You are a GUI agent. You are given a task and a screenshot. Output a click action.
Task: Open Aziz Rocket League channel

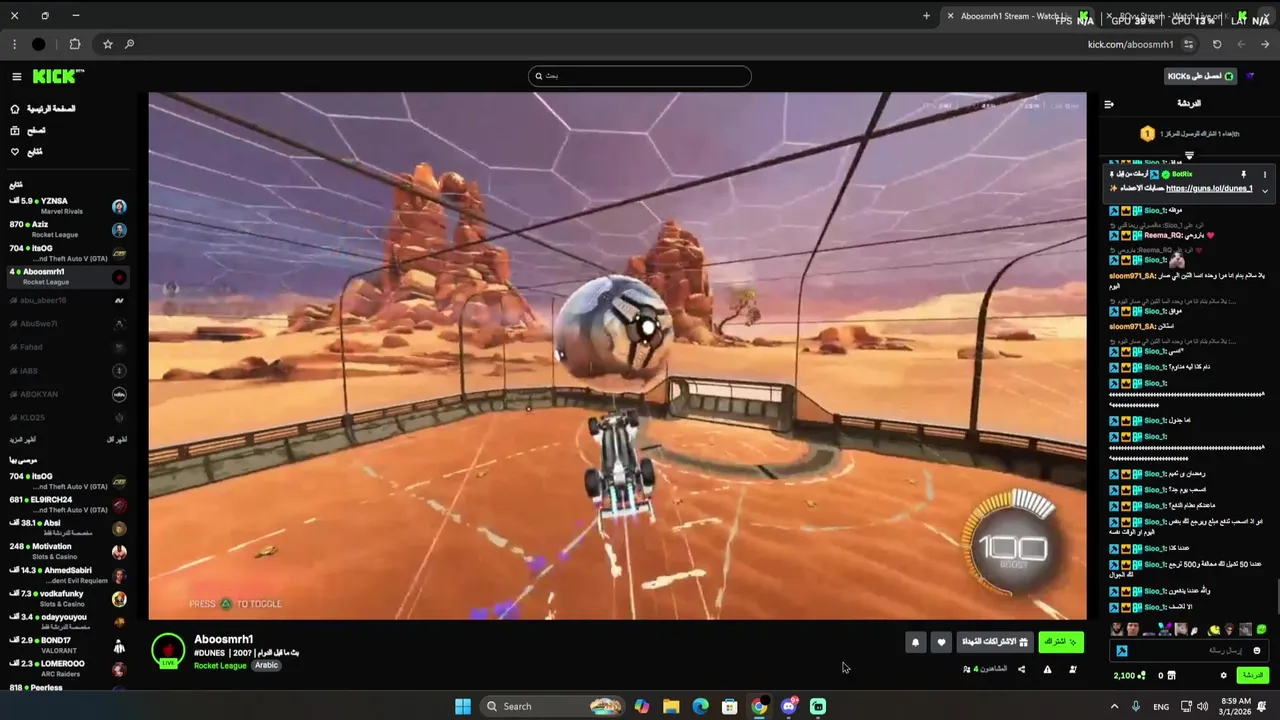click(x=68, y=229)
